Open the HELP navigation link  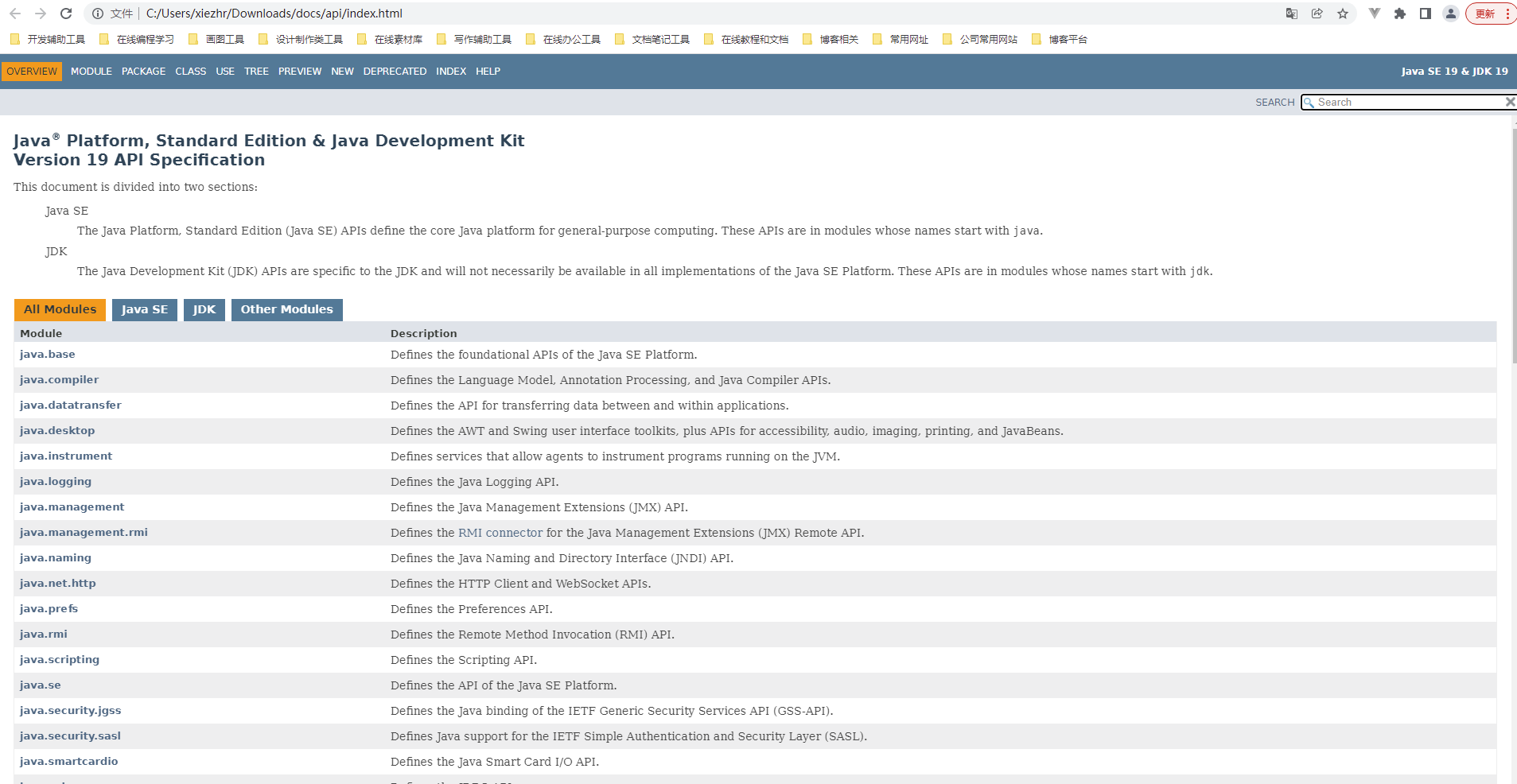pos(488,72)
